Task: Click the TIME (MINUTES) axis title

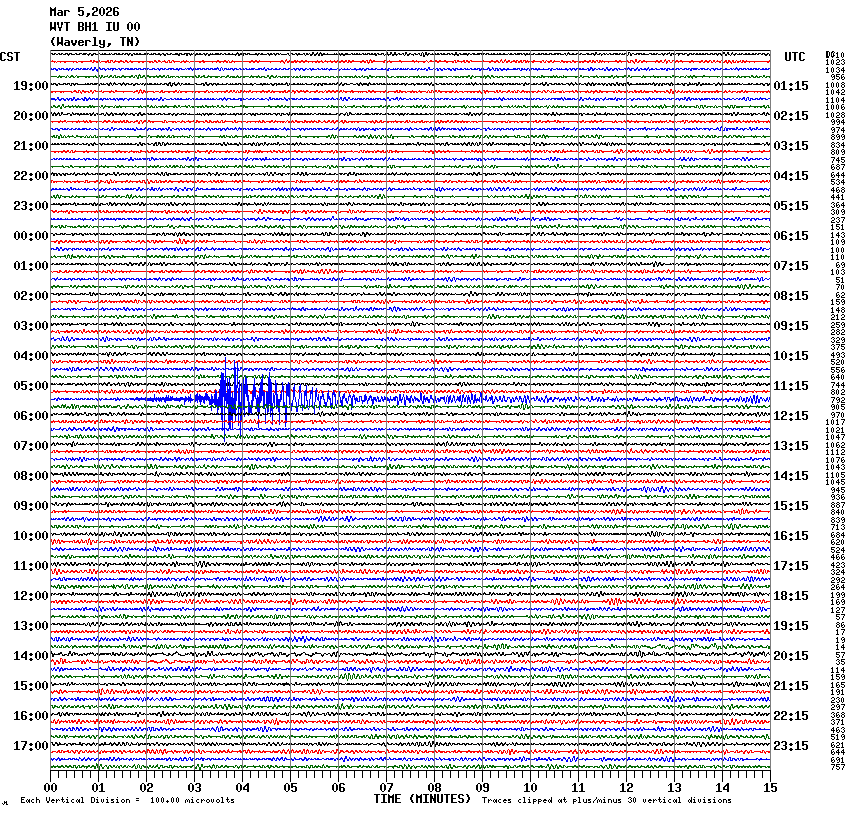Action: [421, 799]
